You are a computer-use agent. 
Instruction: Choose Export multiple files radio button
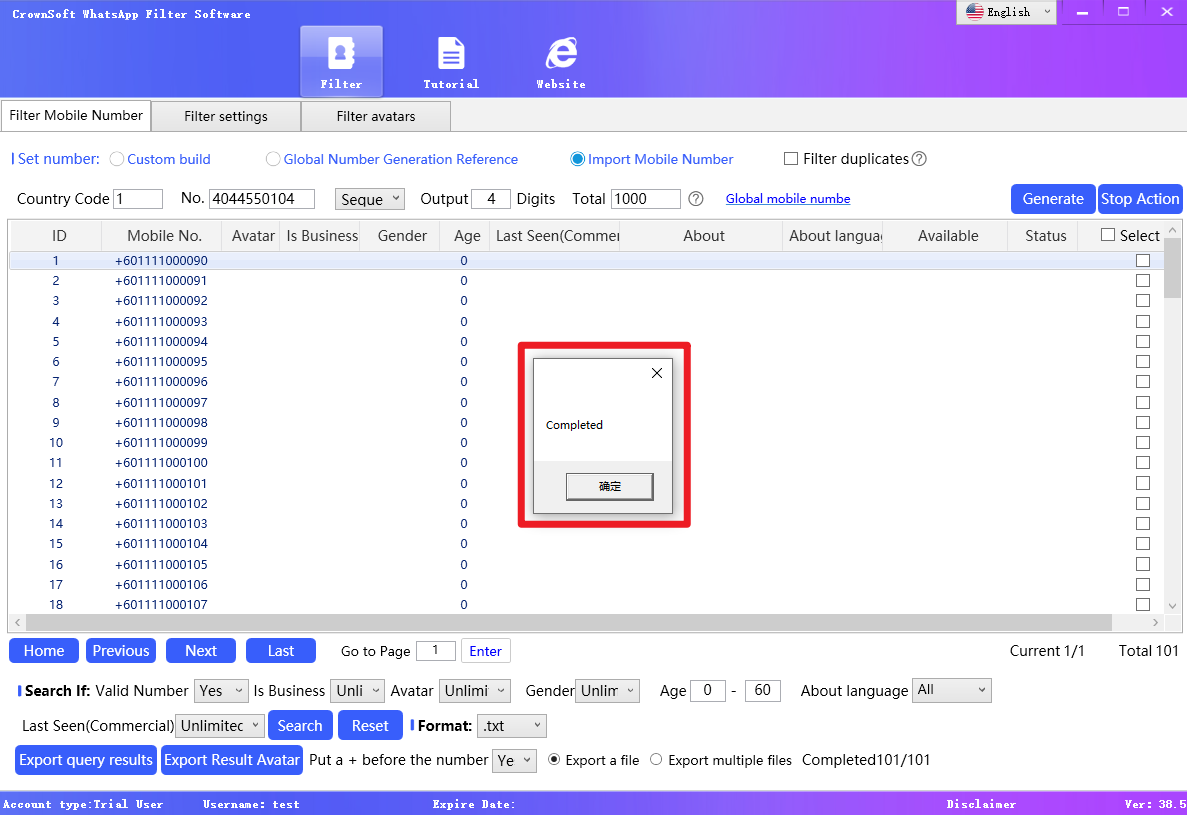(x=656, y=760)
